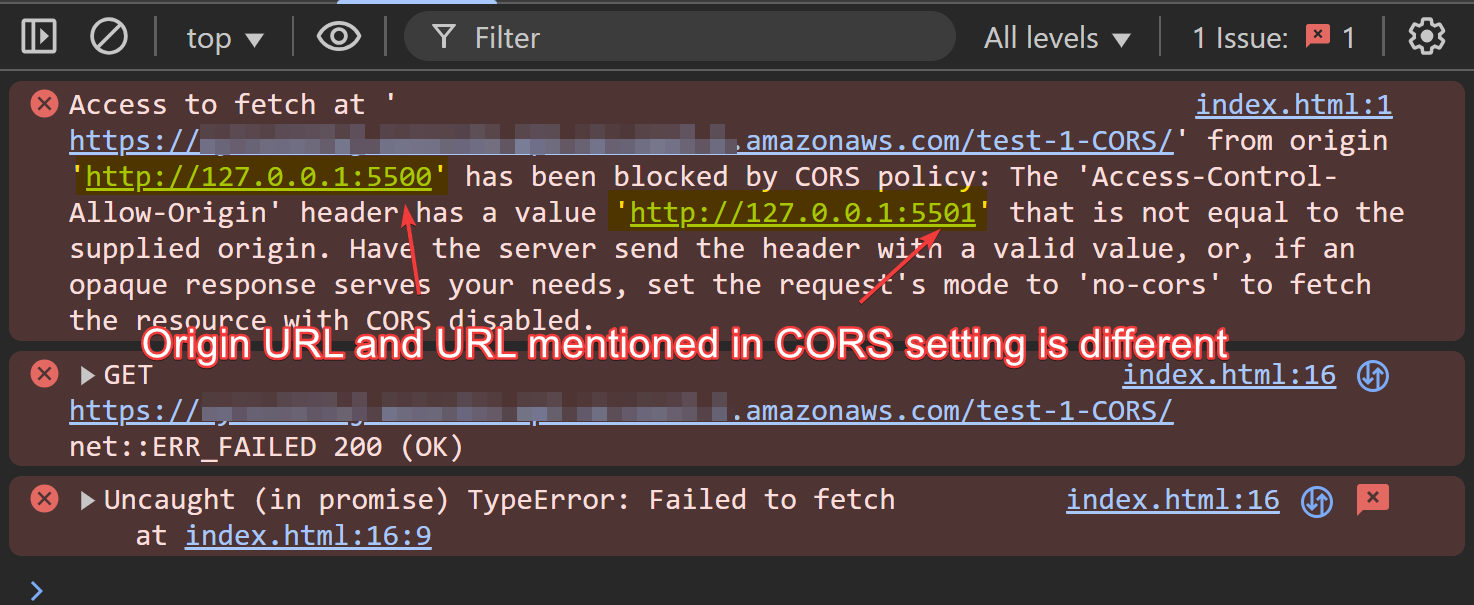Expand the GET error entry
The height and width of the screenshot is (605, 1474).
coord(87,376)
